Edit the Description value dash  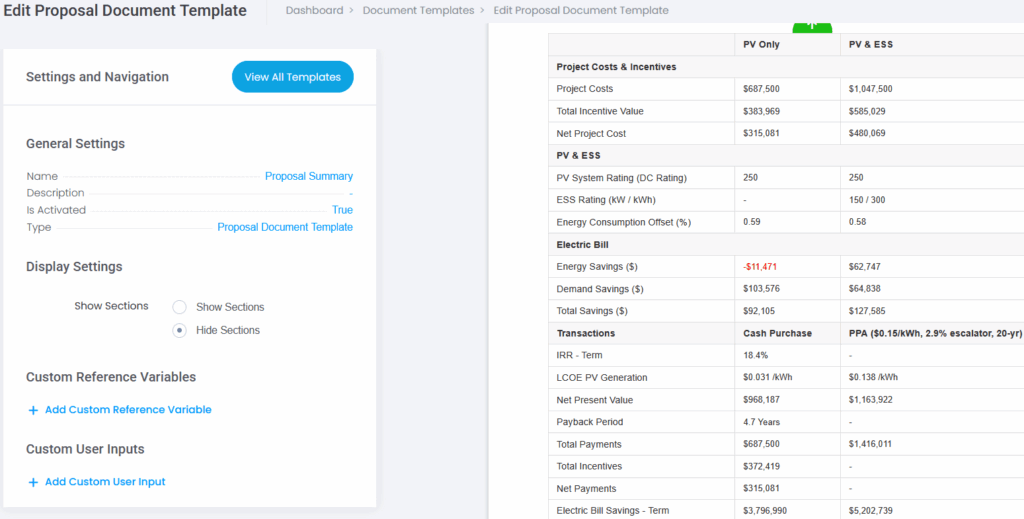click(x=351, y=193)
